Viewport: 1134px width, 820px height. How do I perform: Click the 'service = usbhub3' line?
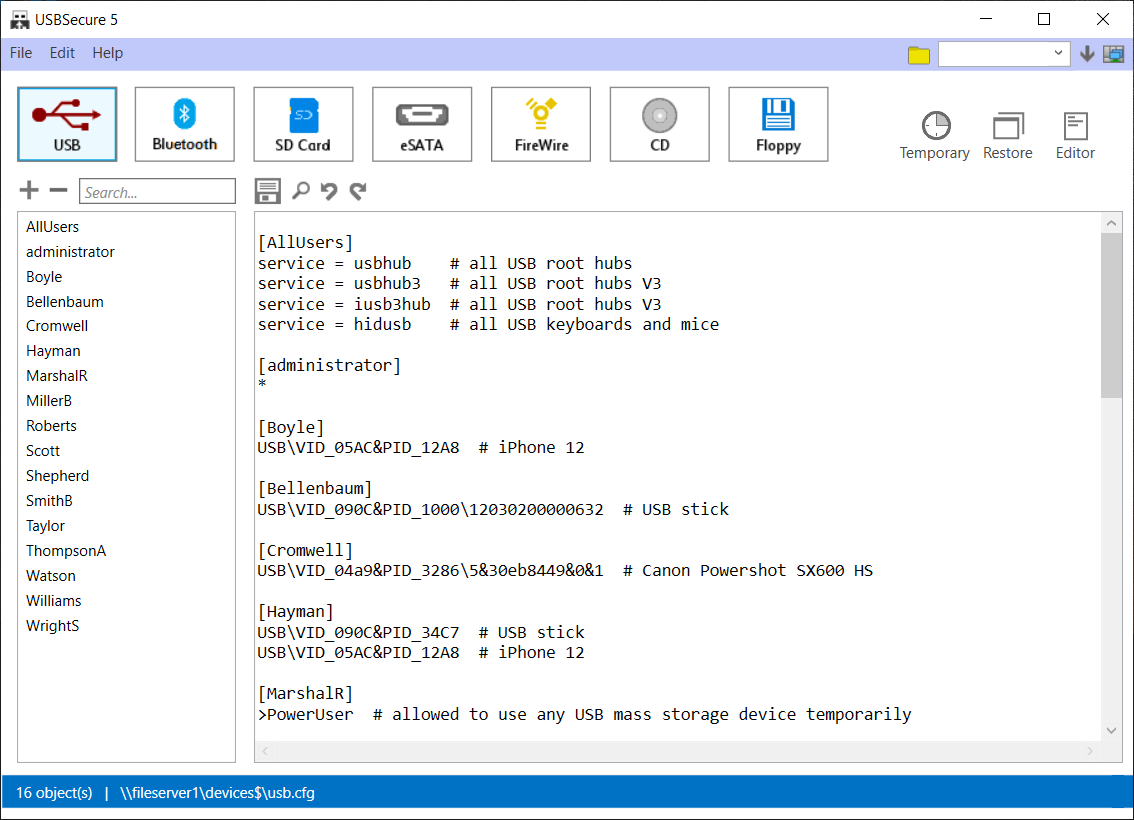coord(459,283)
